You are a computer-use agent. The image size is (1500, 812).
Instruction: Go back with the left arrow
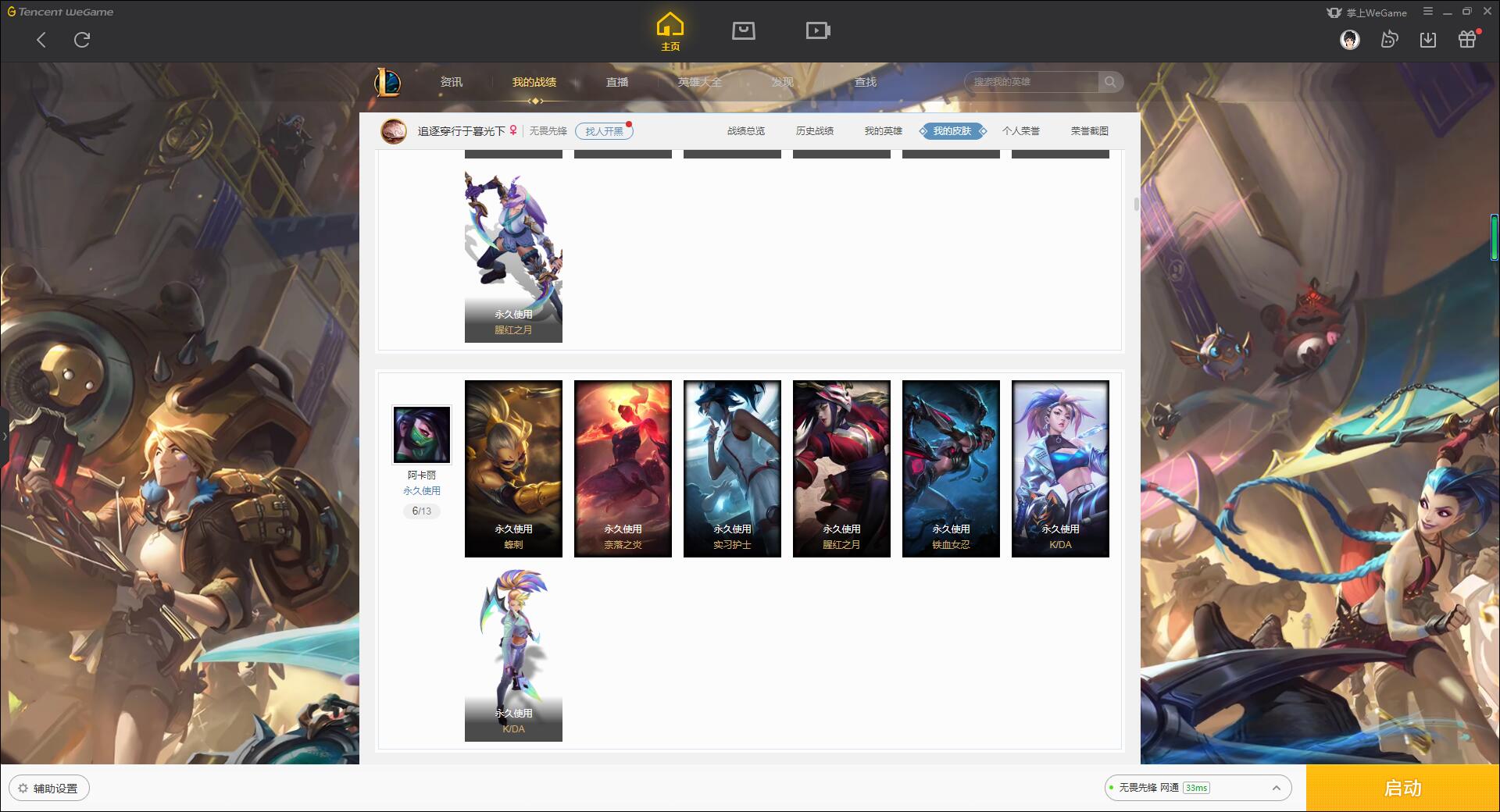click(41, 40)
